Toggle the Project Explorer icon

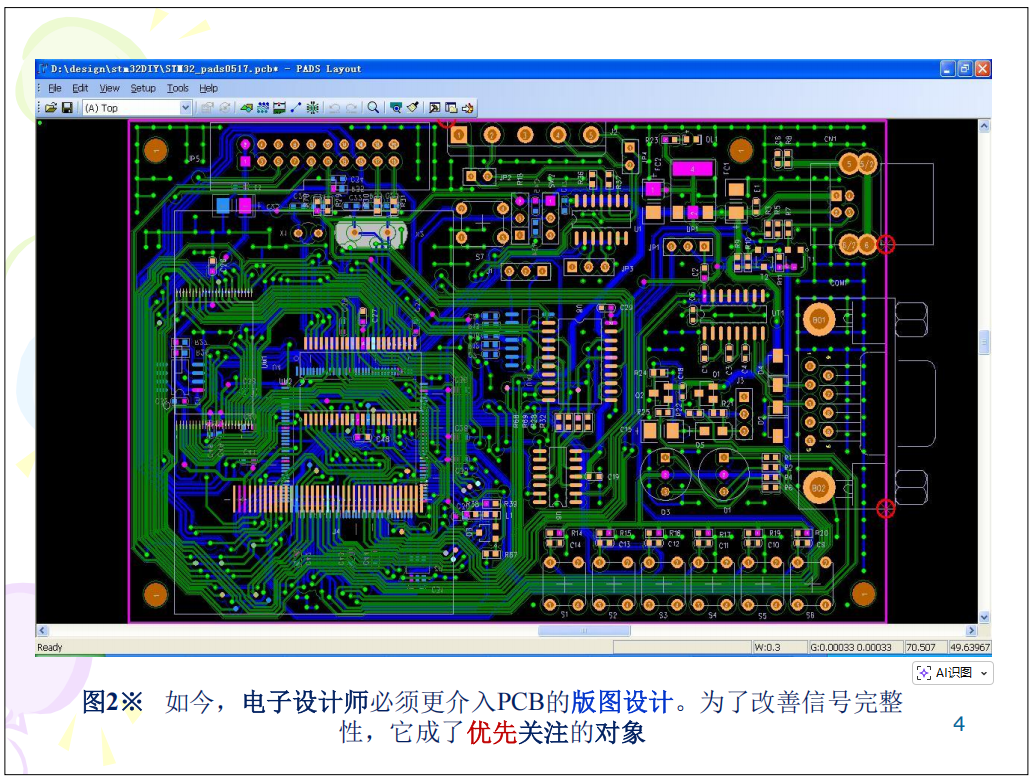tap(451, 108)
